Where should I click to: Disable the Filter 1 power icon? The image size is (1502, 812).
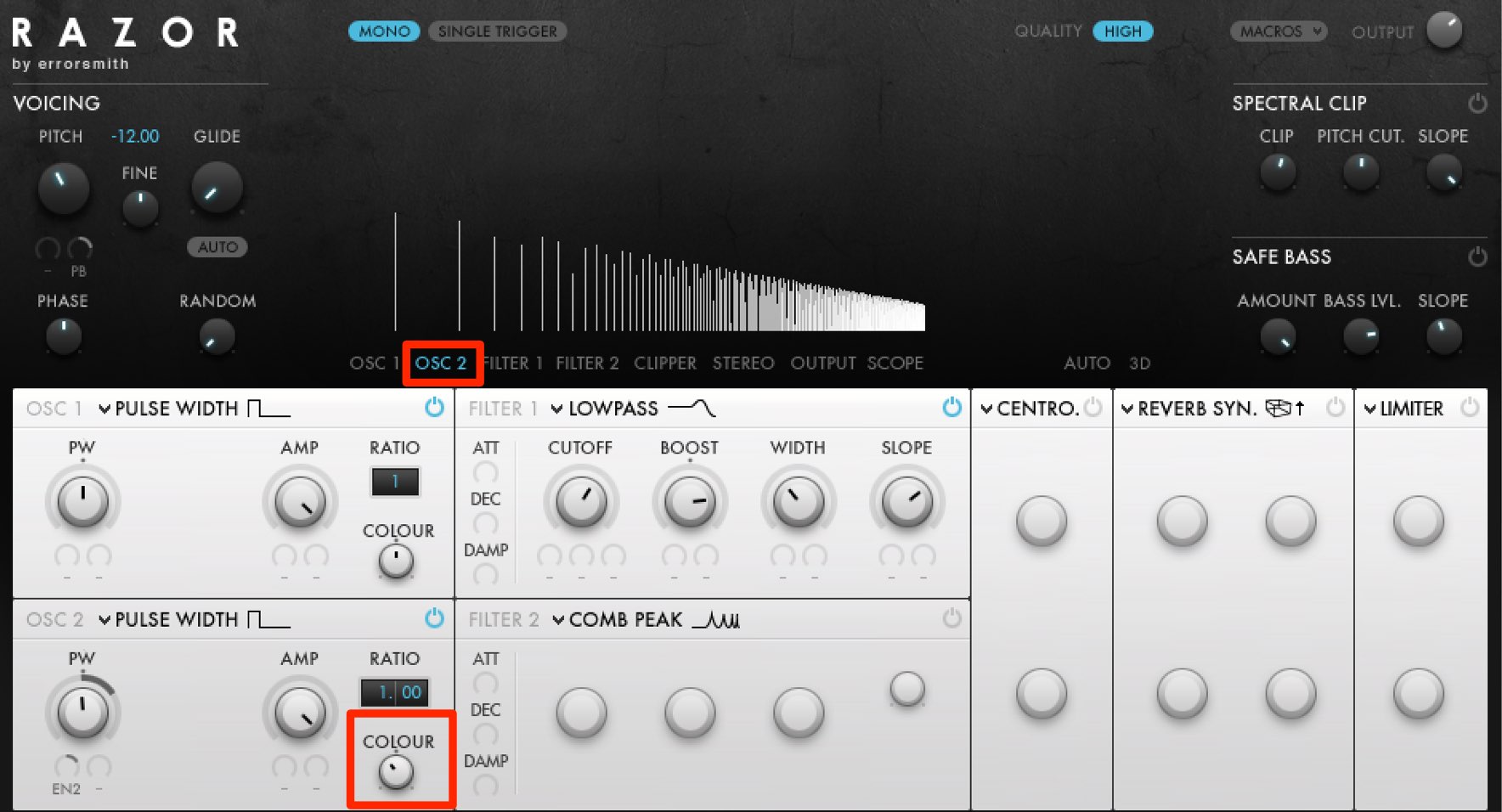pos(951,408)
